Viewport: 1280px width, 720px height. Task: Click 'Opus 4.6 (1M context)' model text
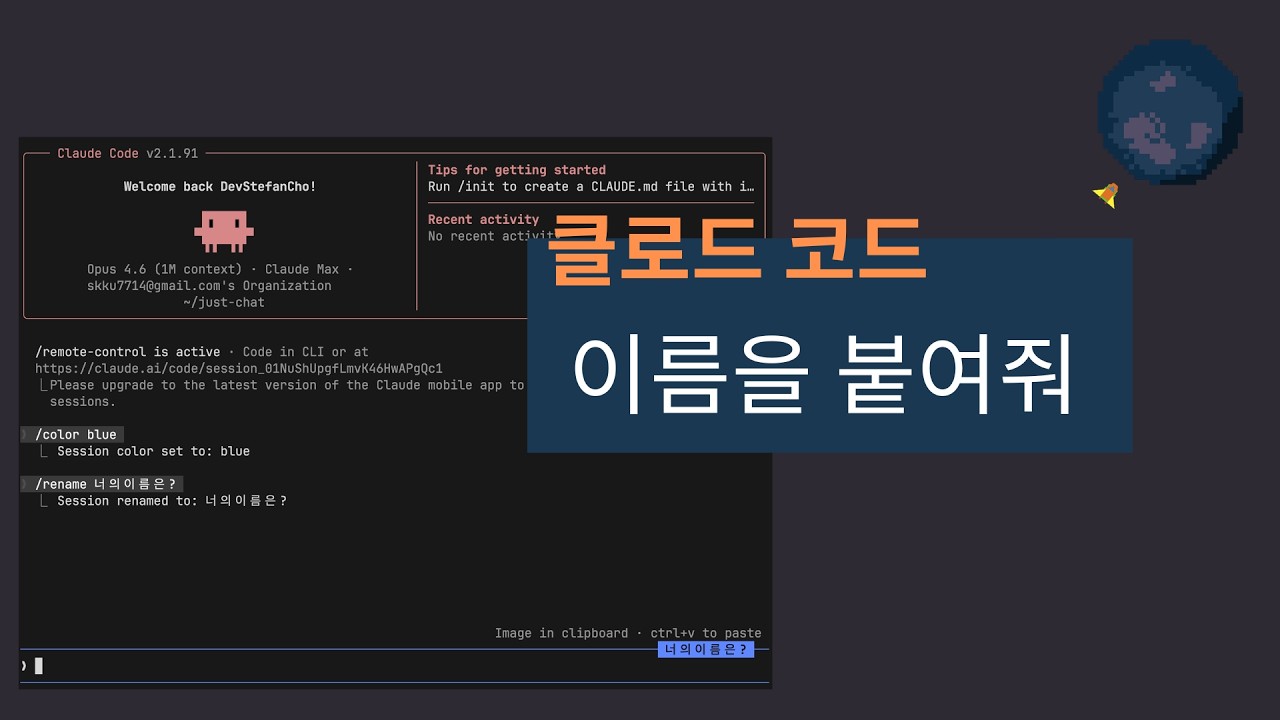coord(165,269)
